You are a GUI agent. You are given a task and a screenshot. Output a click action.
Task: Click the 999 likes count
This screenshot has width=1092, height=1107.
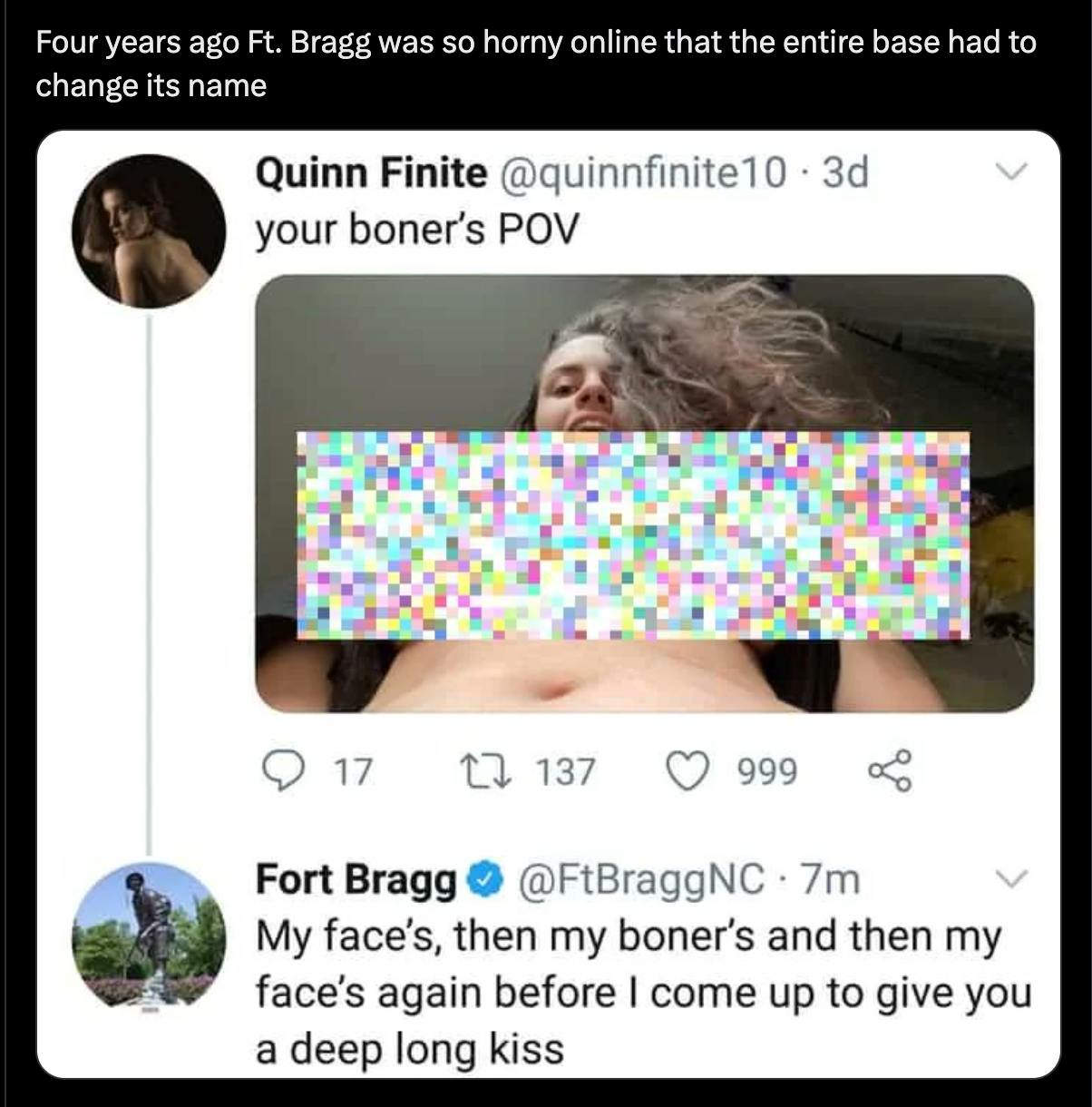766,772
